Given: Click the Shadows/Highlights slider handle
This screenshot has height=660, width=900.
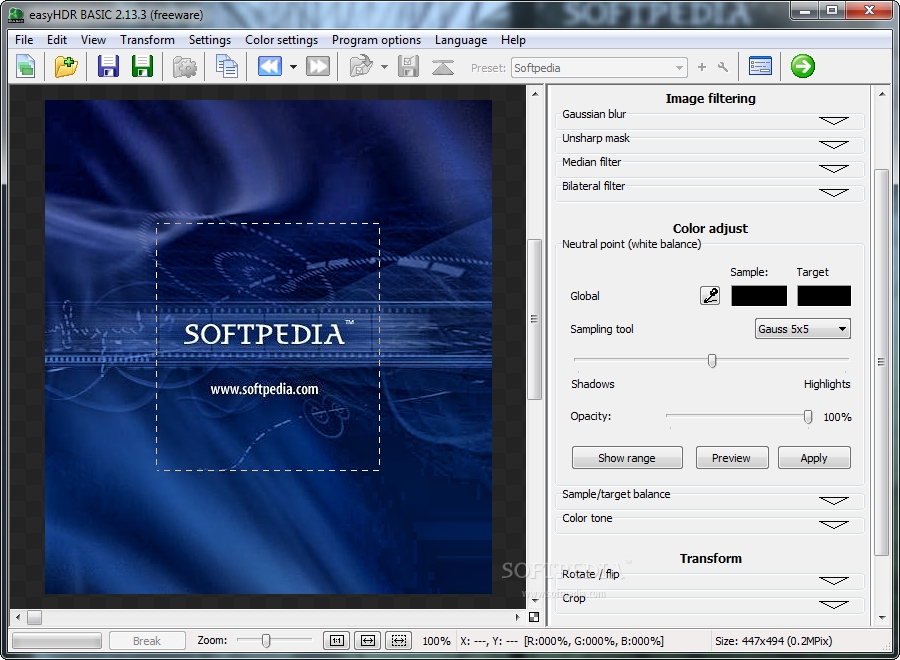Looking at the screenshot, I should coord(712,360).
